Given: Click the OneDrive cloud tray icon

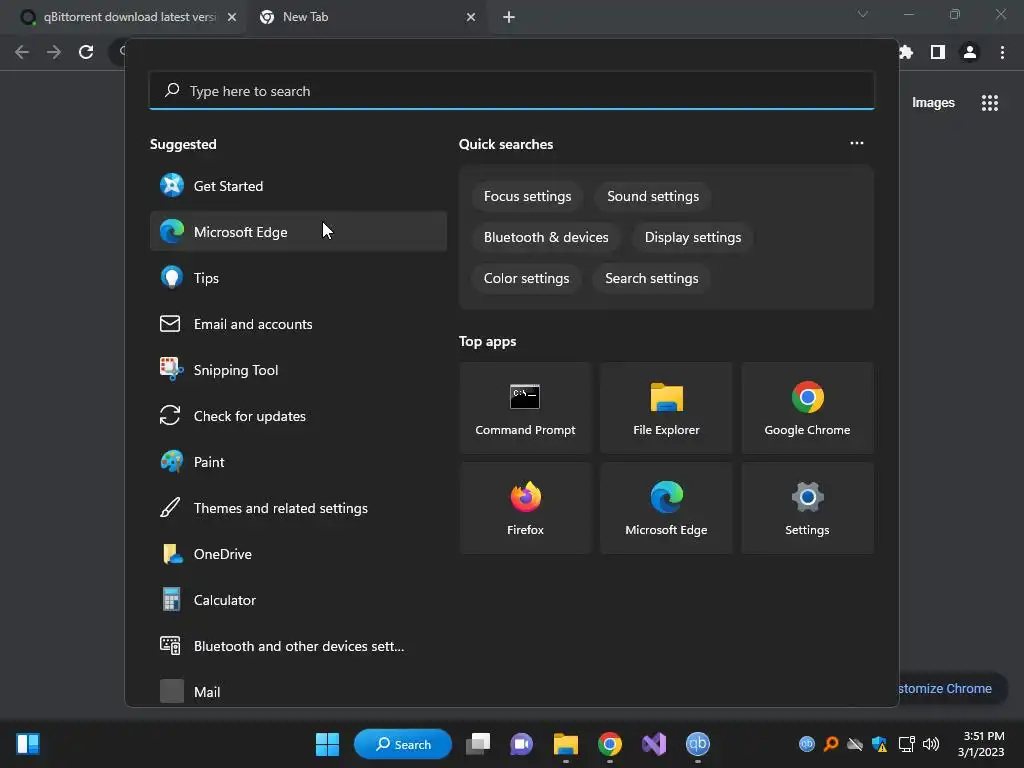Looking at the screenshot, I should [x=855, y=744].
